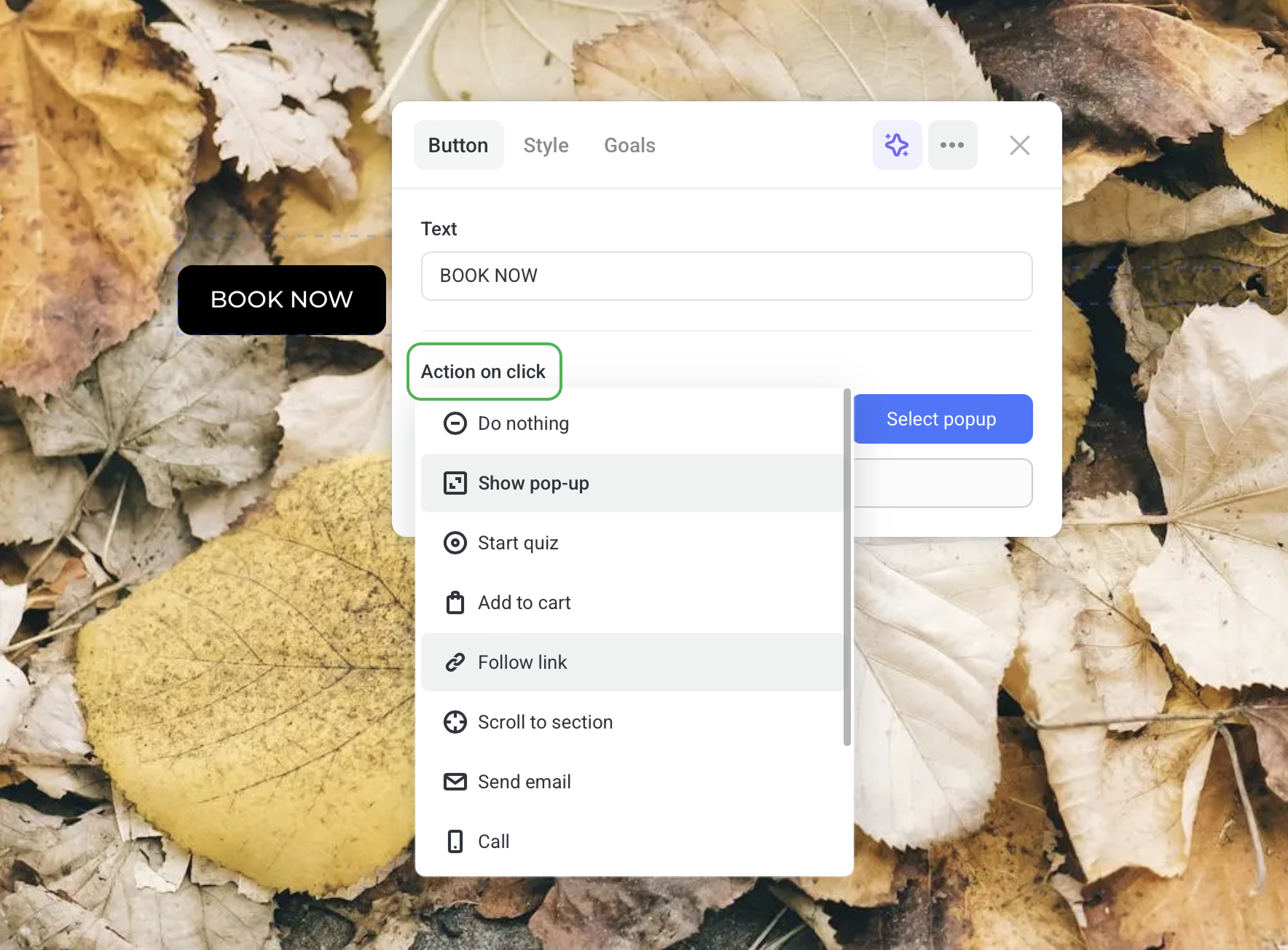
Task: Open the three-dots more options menu
Action: [952, 145]
